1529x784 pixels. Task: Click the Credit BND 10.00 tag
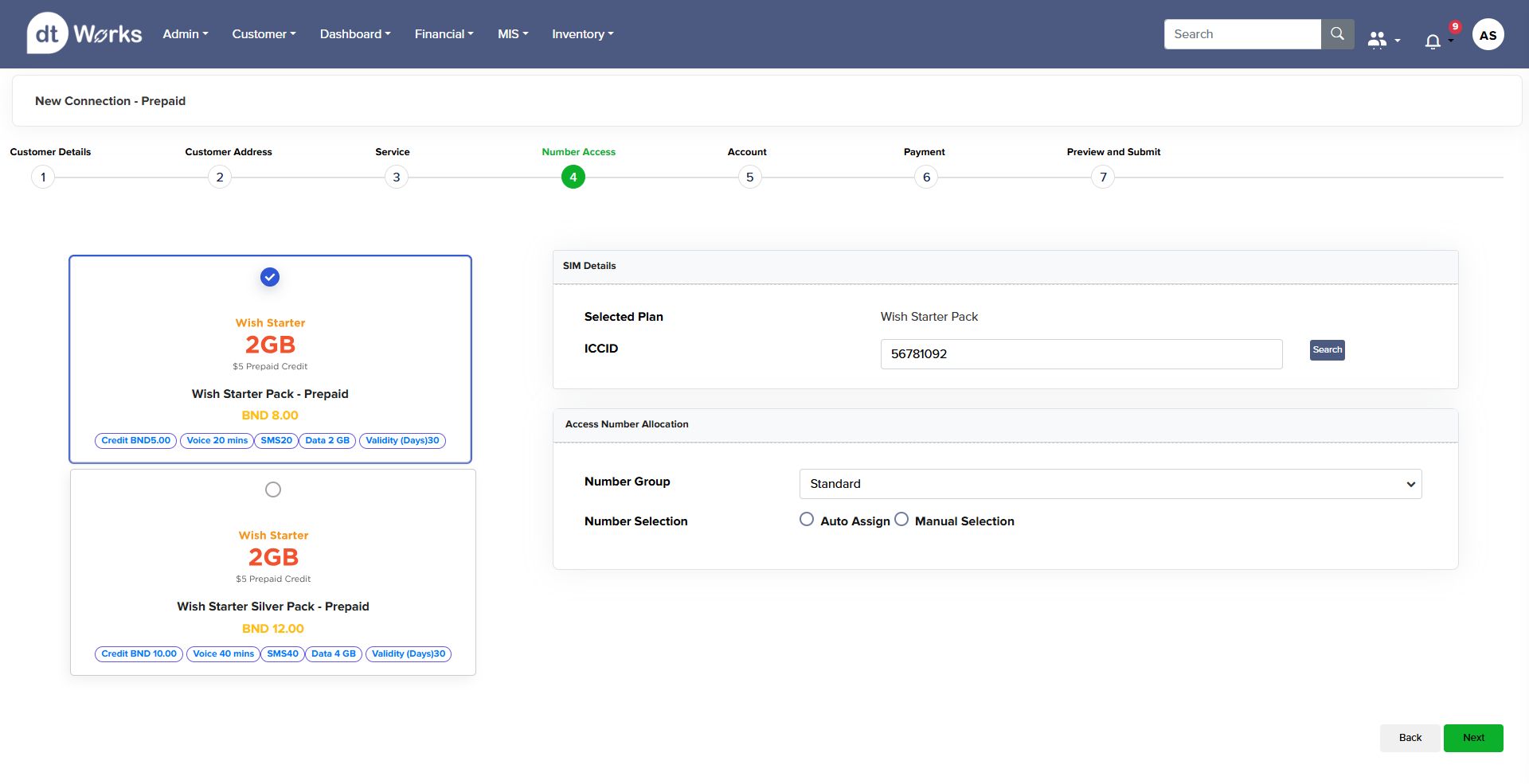[x=139, y=653]
